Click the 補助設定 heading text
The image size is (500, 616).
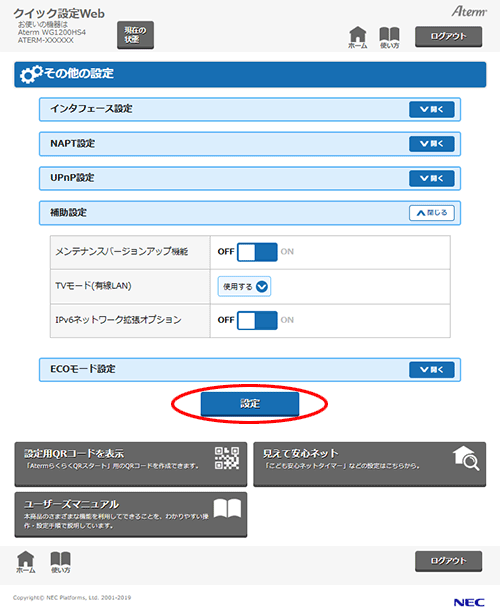tap(68, 213)
